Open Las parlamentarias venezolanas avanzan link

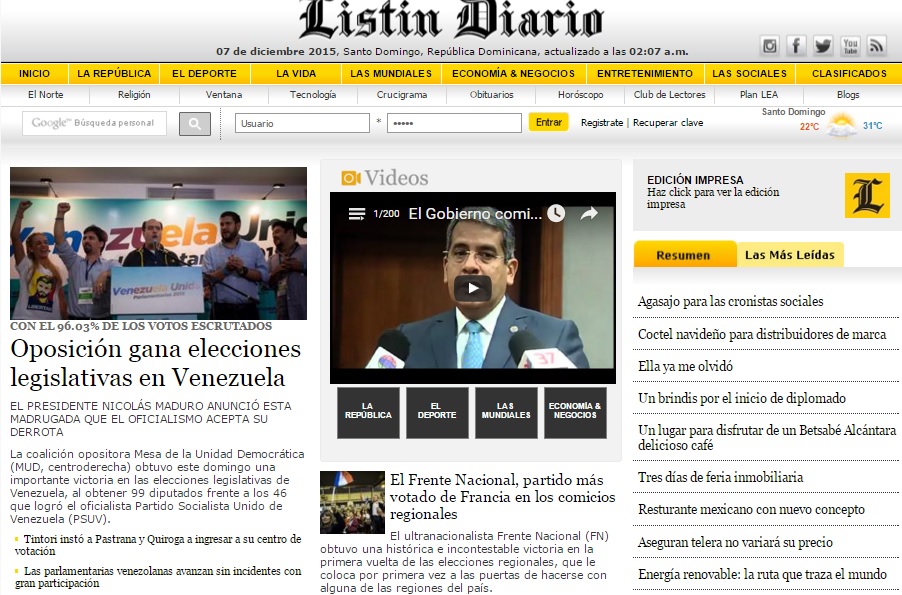[158, 577]
